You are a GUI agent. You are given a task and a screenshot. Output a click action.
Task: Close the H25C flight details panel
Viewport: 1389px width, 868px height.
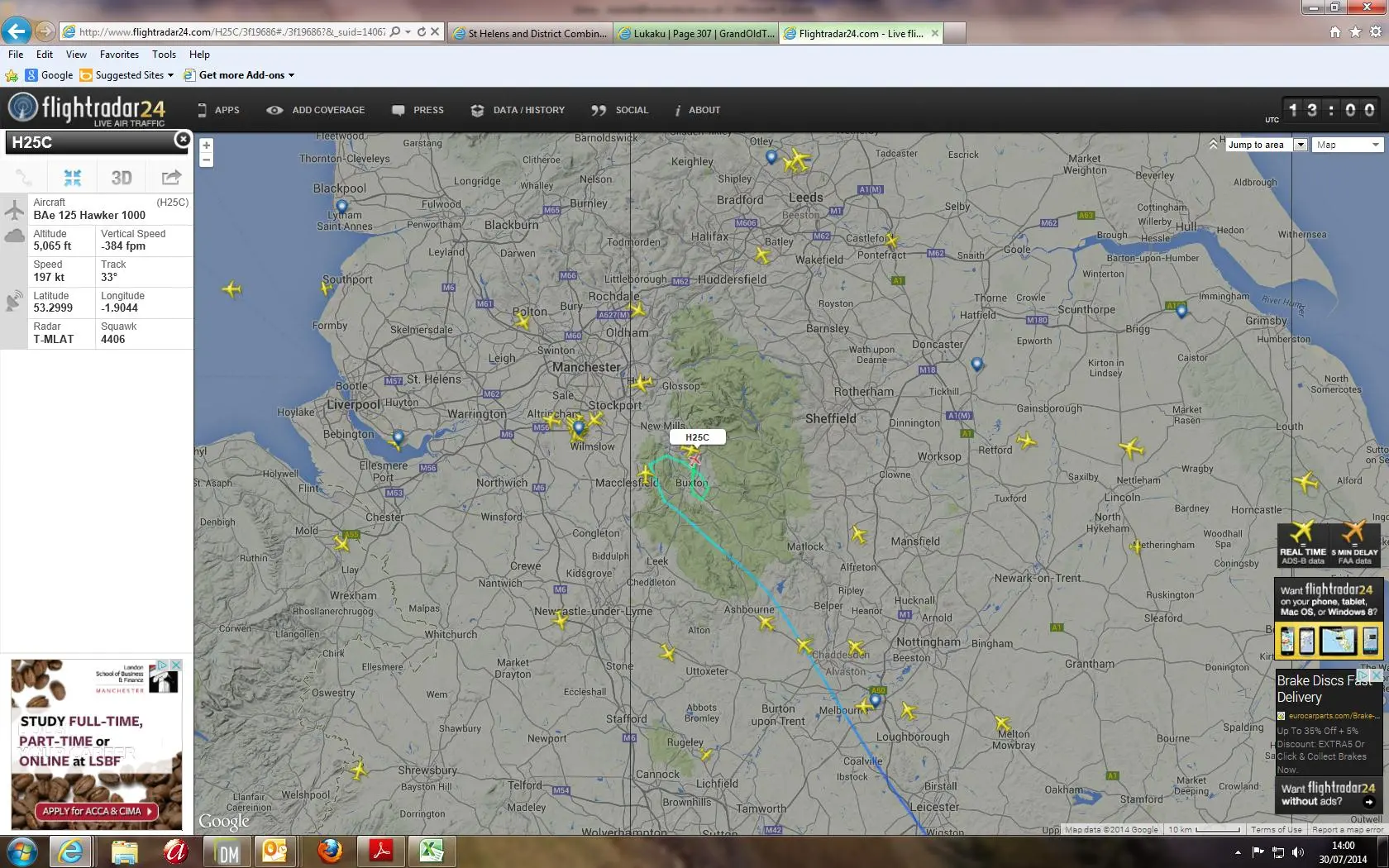tap(182, 140)
